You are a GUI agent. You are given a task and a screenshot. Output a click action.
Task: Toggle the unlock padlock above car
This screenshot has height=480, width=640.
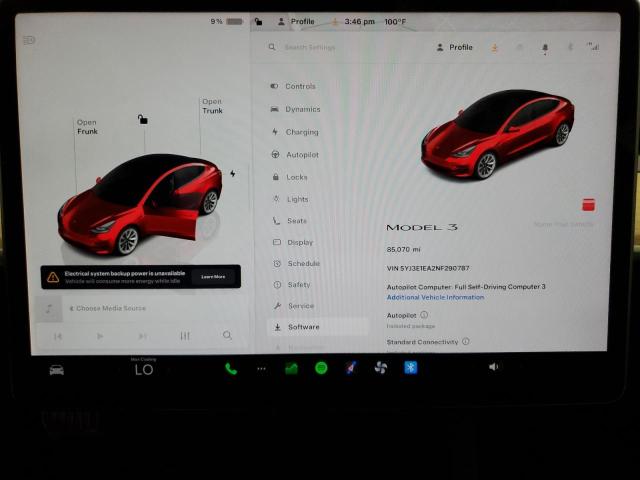pos(142,119)
